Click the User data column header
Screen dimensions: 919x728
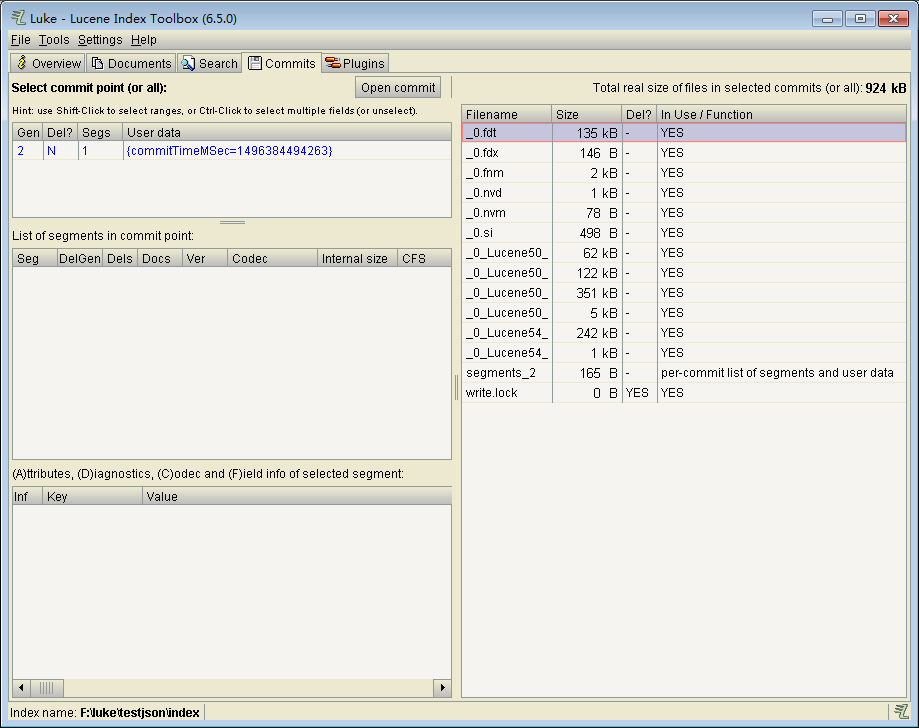[287, 132]
